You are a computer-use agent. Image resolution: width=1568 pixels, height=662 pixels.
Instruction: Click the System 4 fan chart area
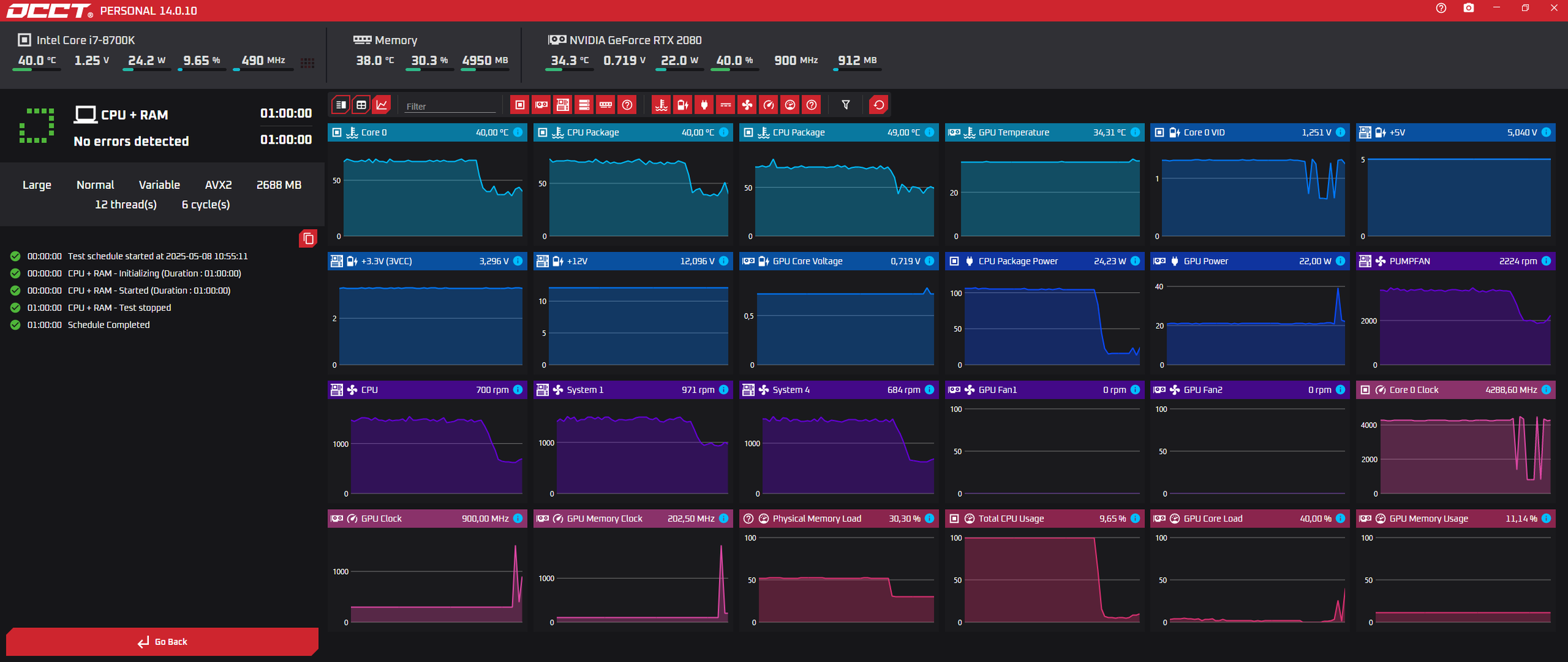point(839,451)
